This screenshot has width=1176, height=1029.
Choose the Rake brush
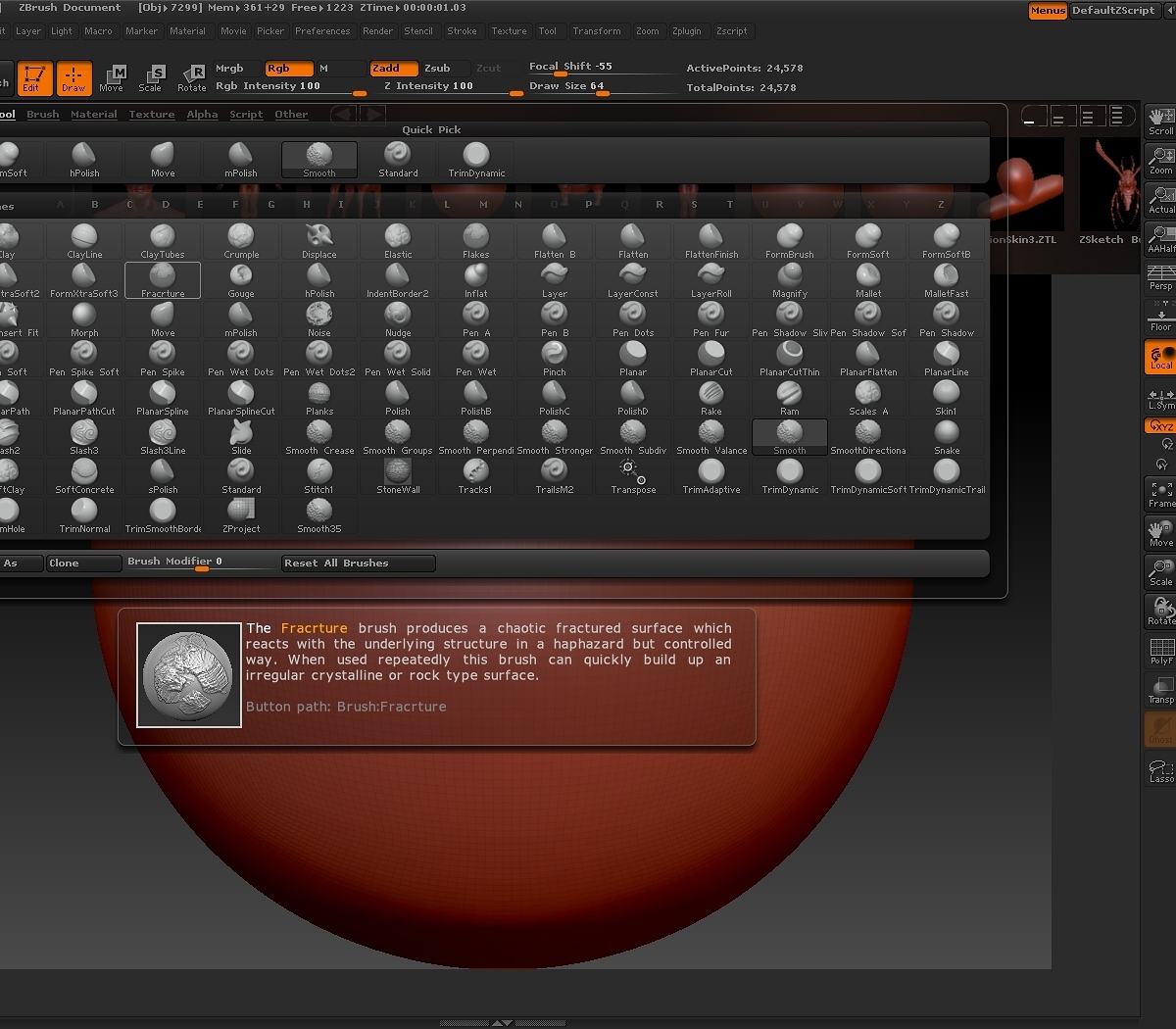pos(711,398)
